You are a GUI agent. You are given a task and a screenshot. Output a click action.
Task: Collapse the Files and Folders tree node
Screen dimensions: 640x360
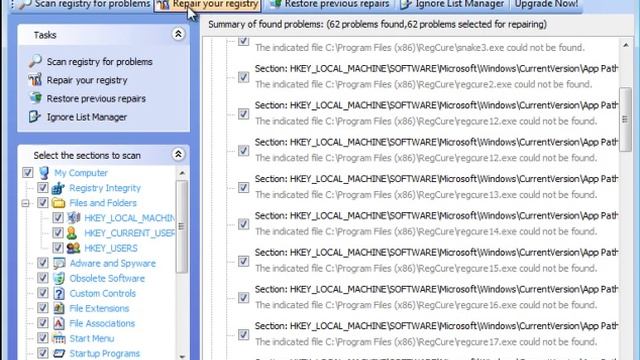tap(25, 203)
